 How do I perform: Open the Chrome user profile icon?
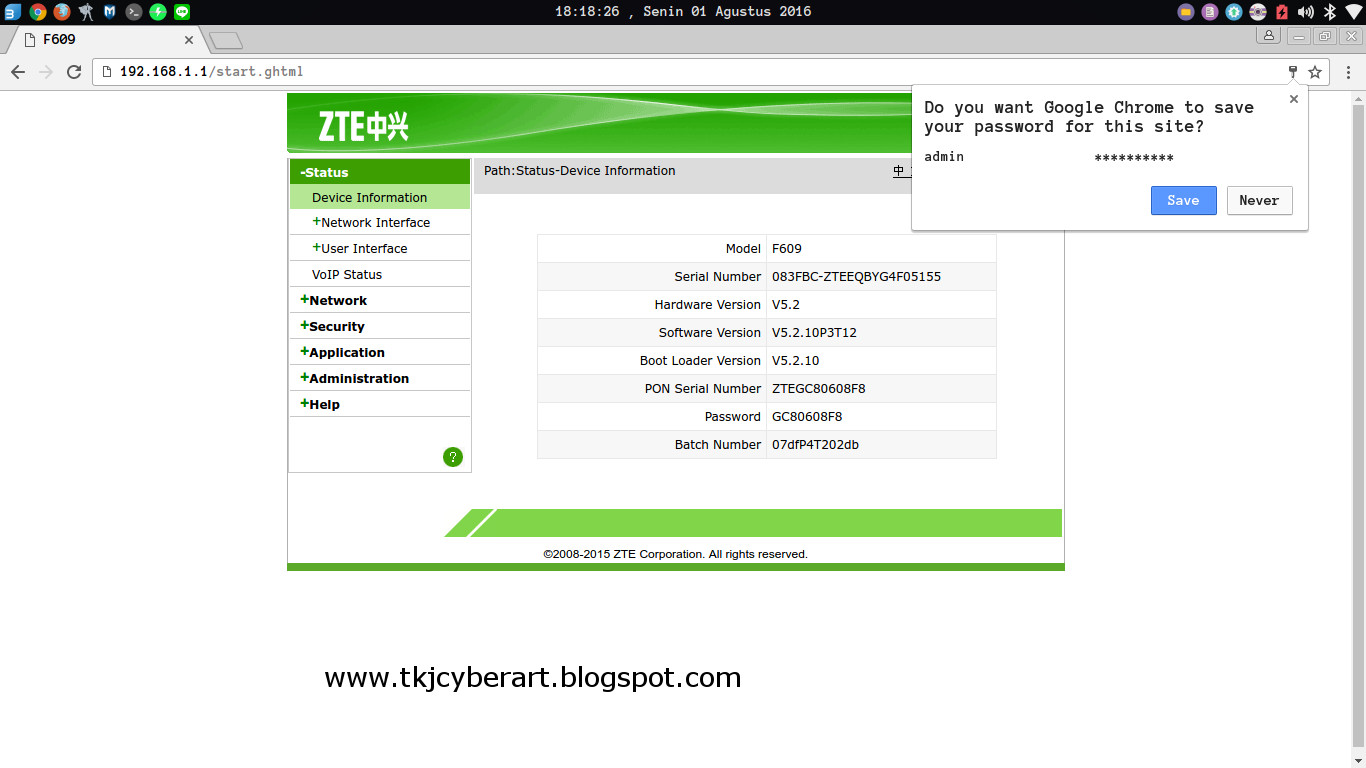1268,36
